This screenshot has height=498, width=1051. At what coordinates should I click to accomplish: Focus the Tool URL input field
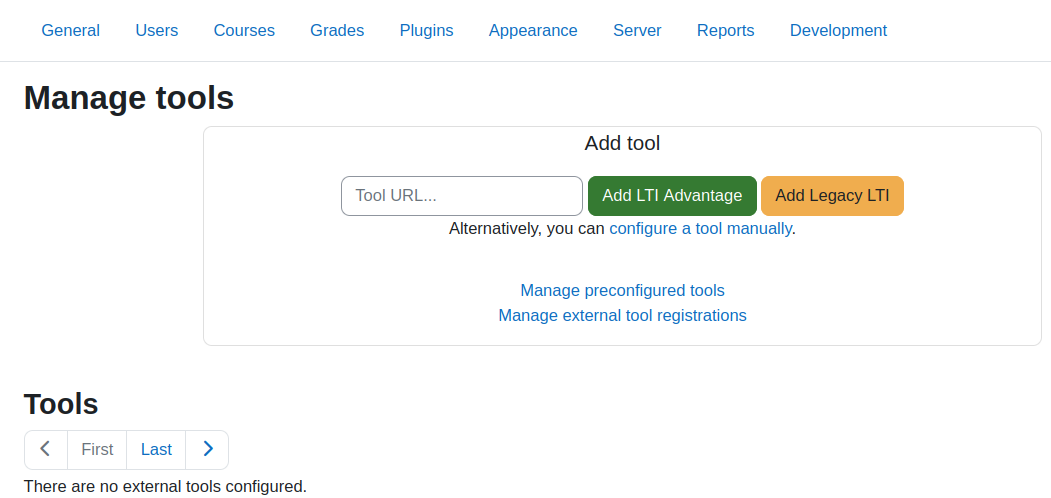462,196
